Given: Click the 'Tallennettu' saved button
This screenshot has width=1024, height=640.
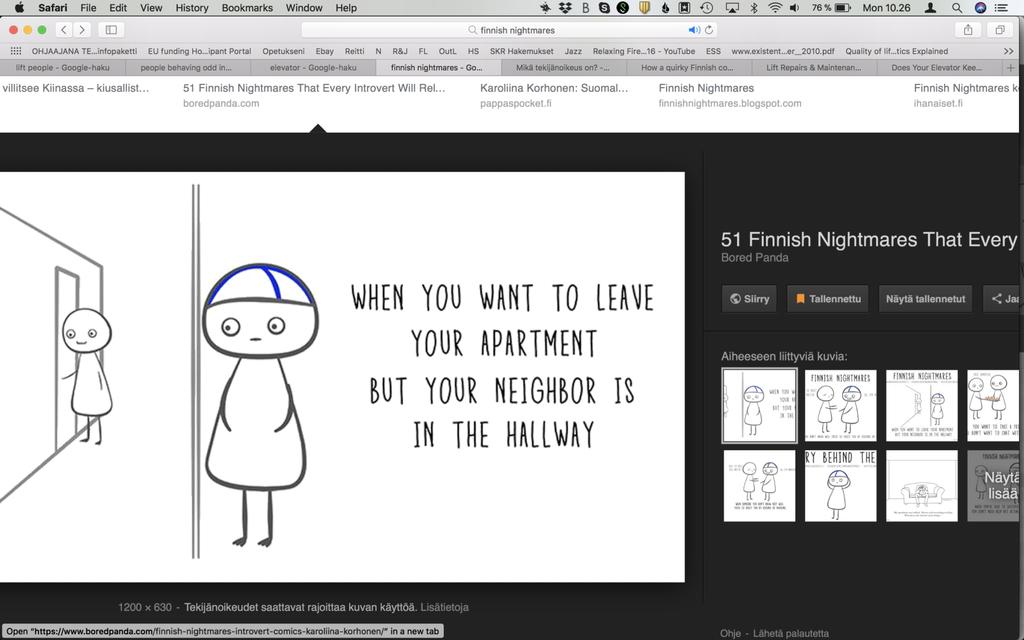Looking at the screenshot, I should click(827, 298).
